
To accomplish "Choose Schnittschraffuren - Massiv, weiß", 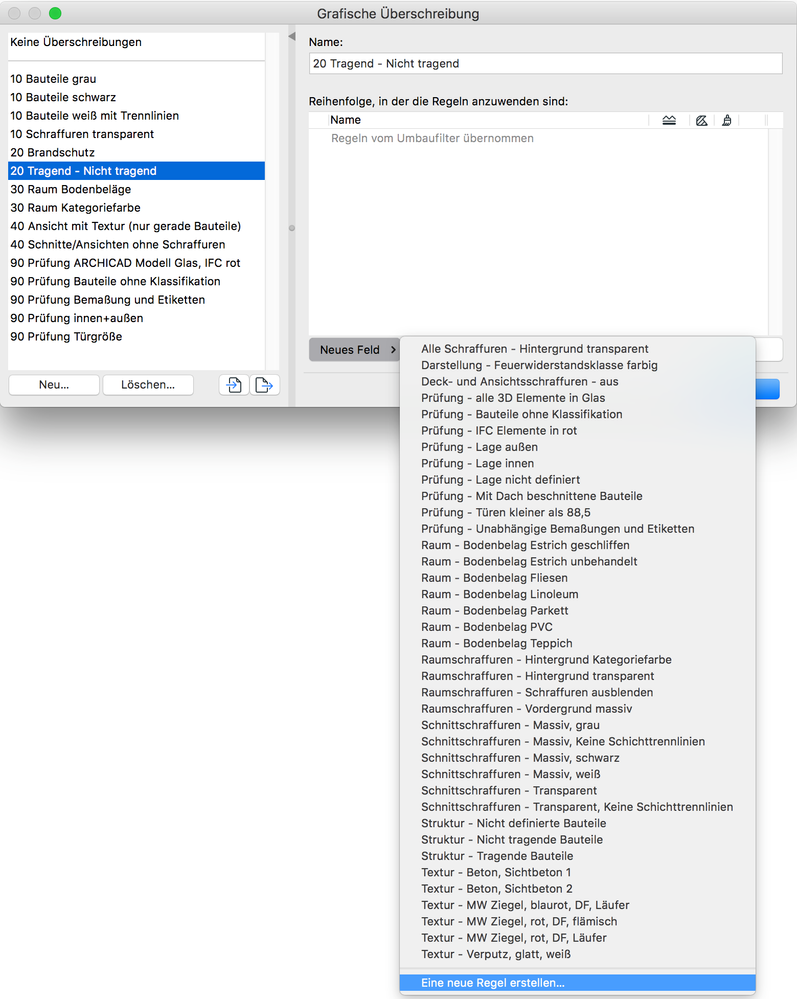I will tap(510, 774).
